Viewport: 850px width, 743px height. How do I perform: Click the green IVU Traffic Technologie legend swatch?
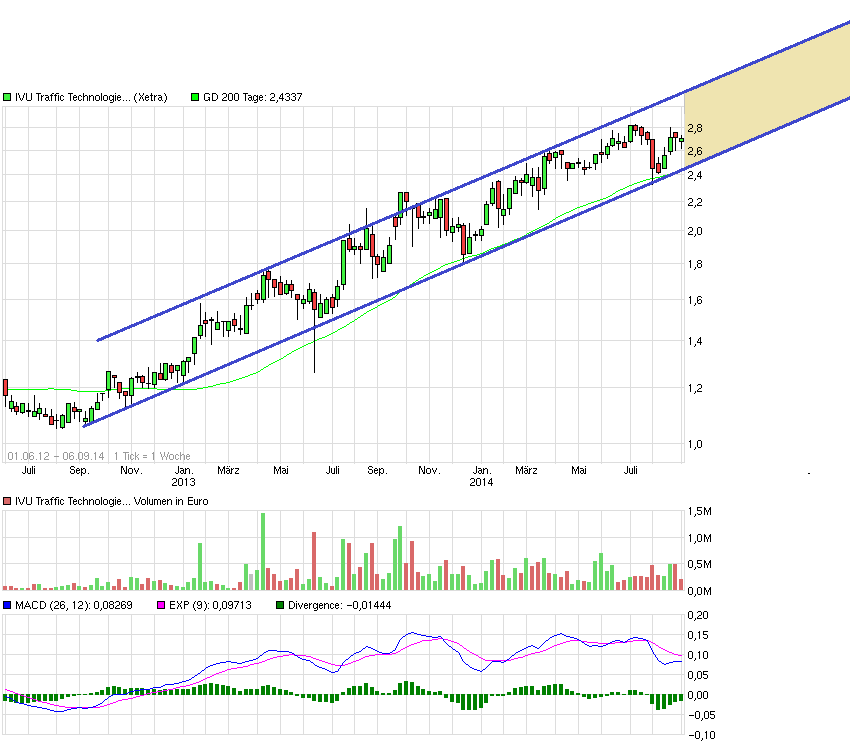(7, 98)
